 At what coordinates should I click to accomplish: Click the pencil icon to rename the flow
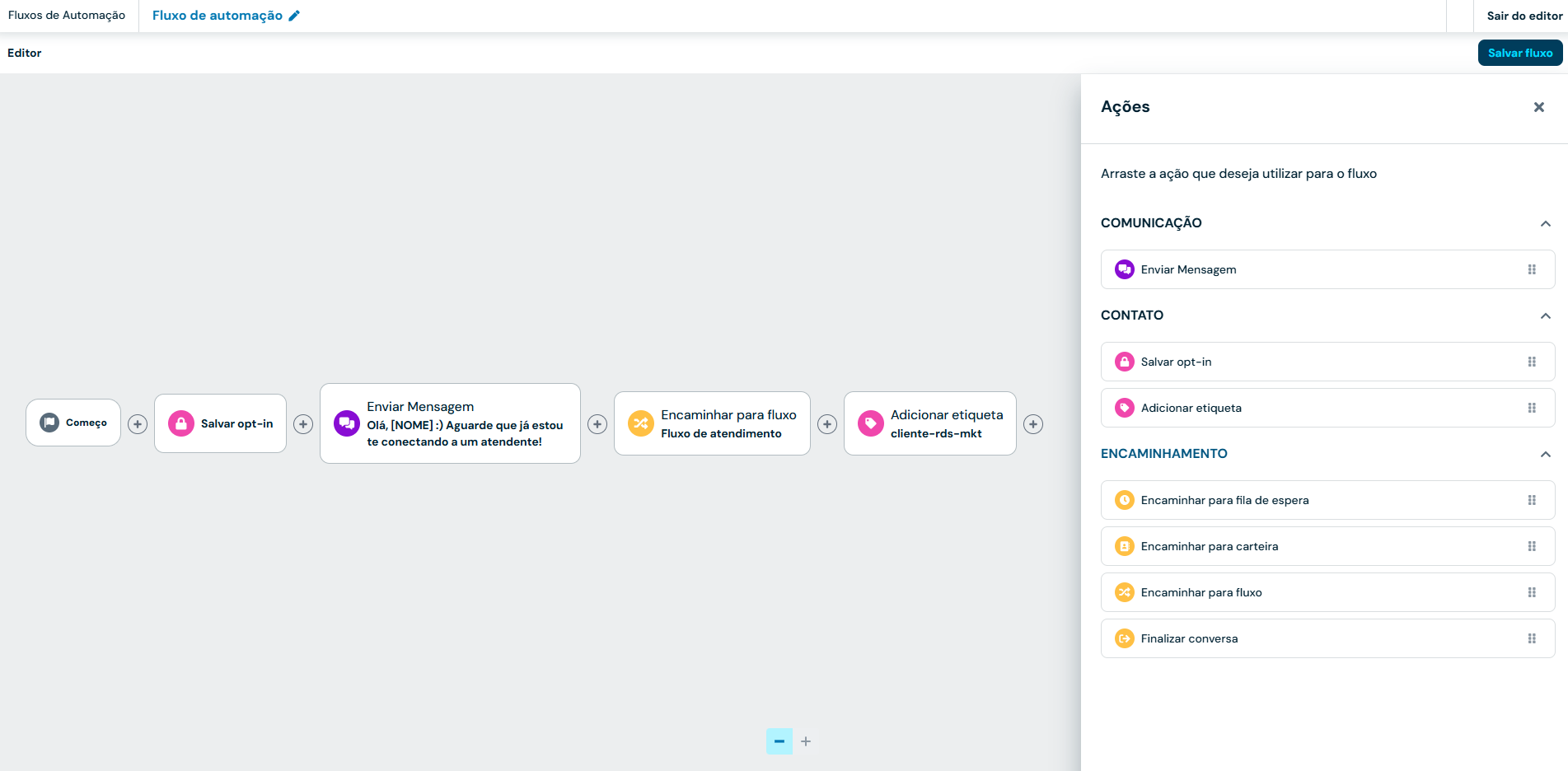pos(294,16)
